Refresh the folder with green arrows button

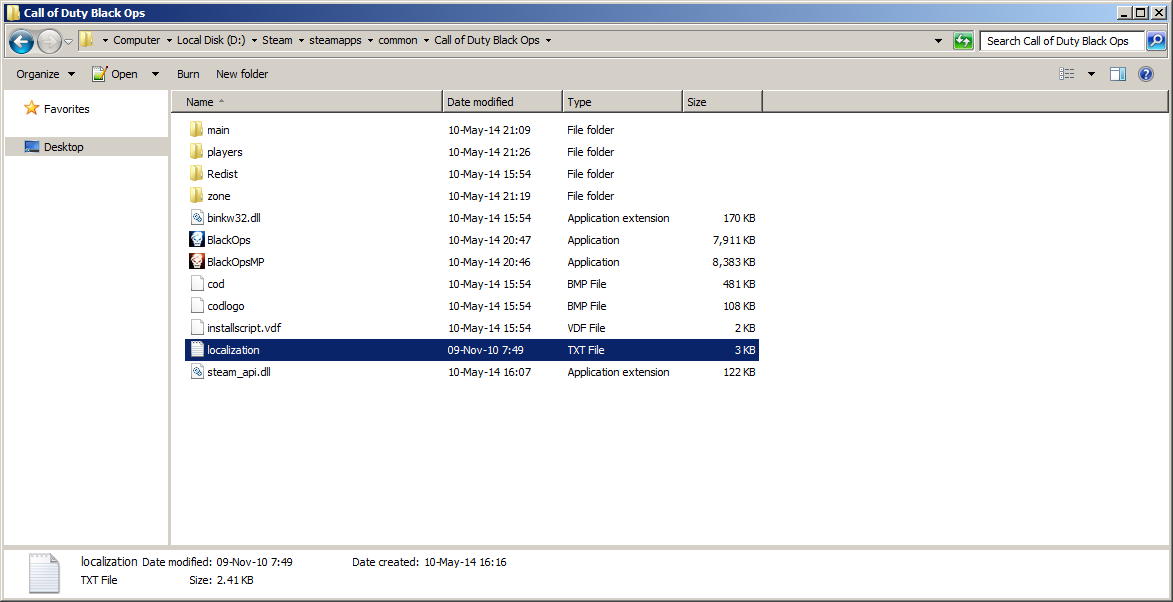[964, 41]
